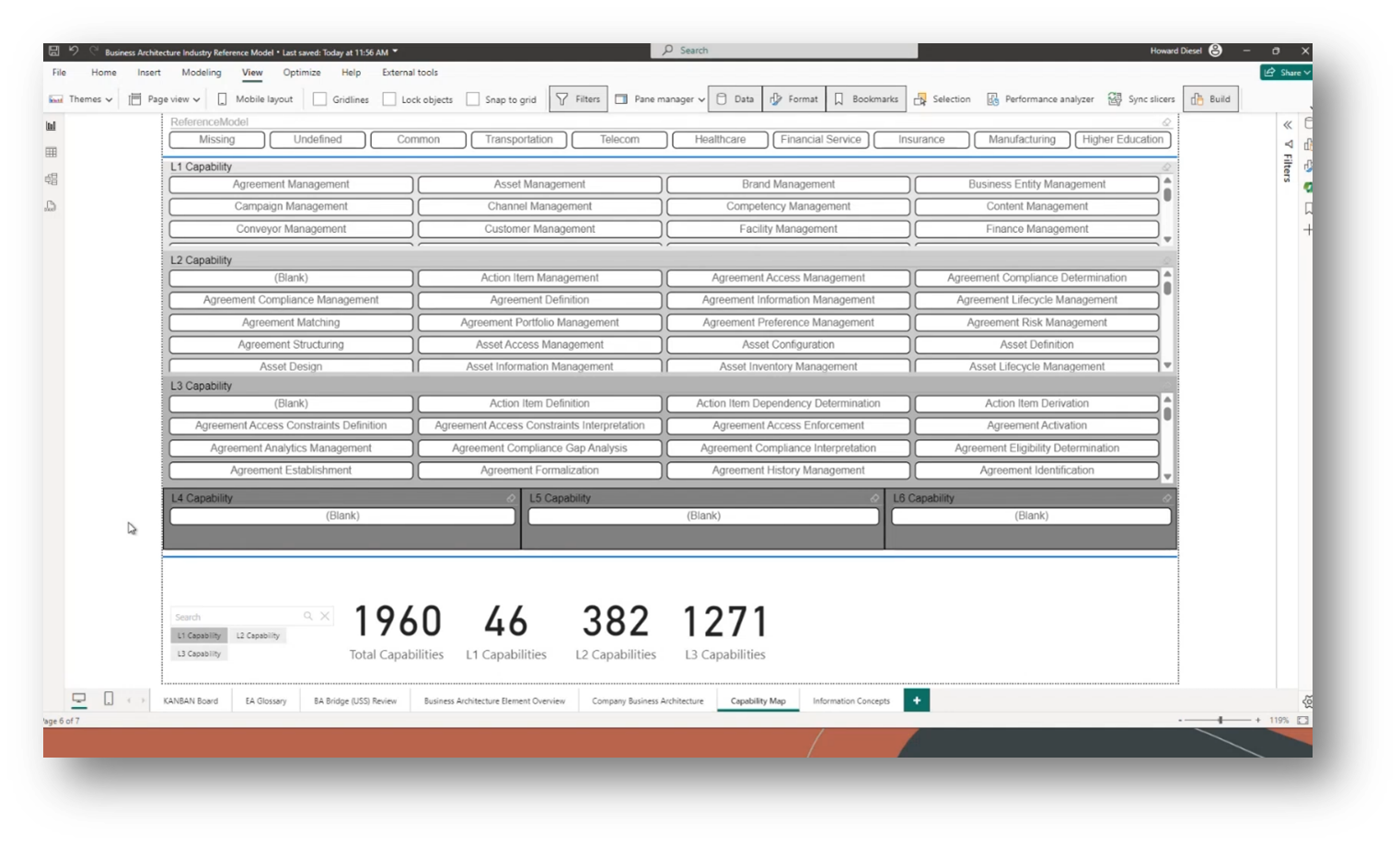Open the user account avatar
Screen dimensions: 1400x845
[x=1216, y=51]
